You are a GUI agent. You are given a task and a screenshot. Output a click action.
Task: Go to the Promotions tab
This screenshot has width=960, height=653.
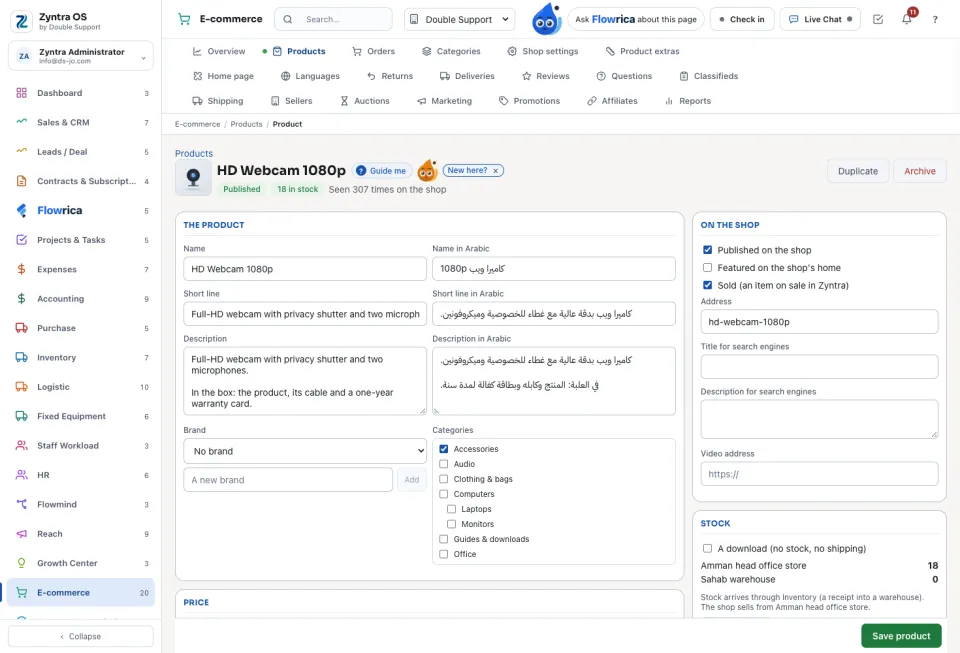click(x=529, y=101)
